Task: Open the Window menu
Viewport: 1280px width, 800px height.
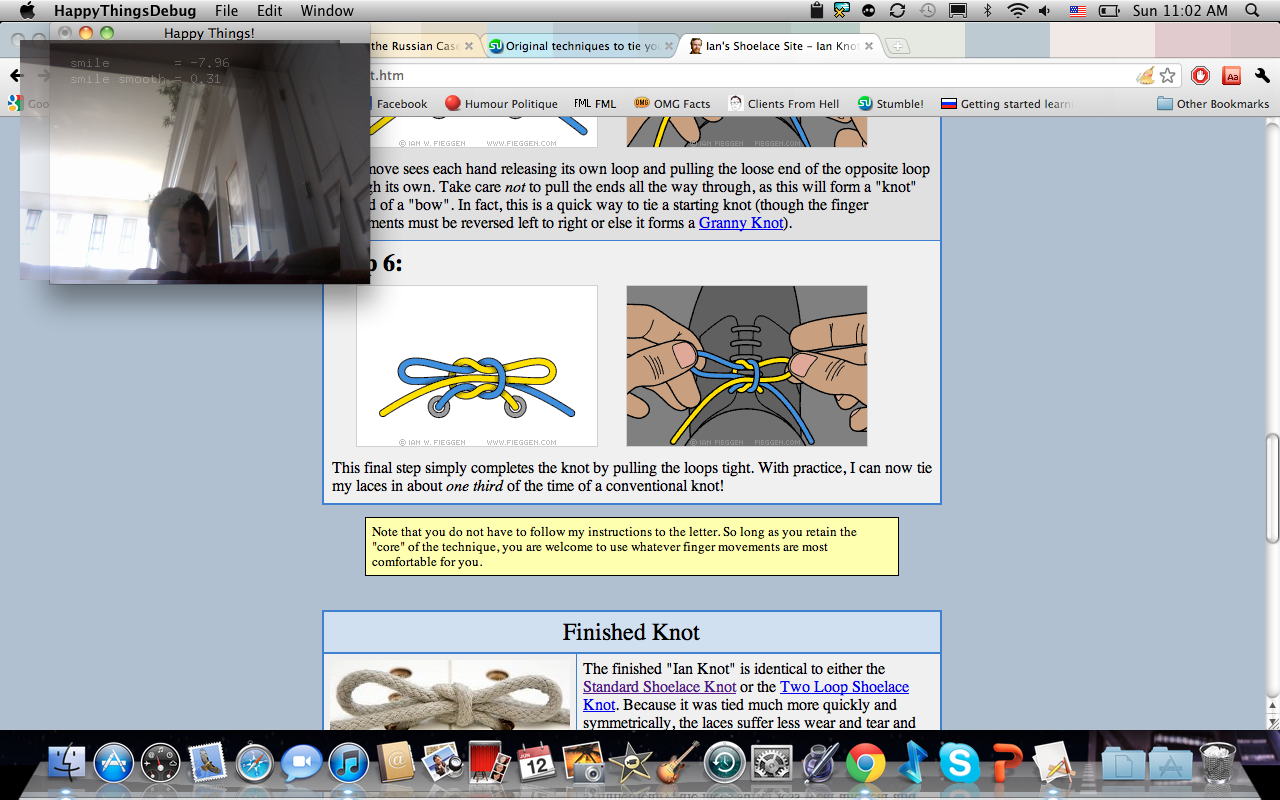Action: (x=327, y=11)
